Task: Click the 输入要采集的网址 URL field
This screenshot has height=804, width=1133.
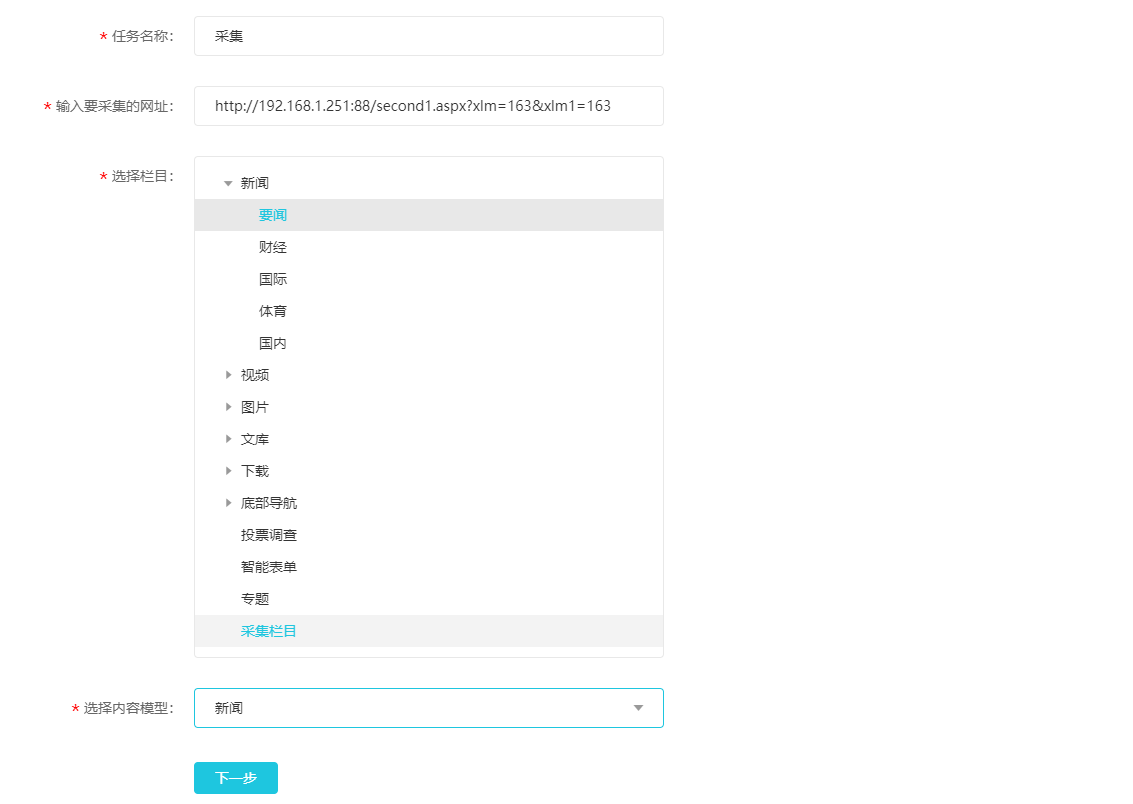Action: coord(428,106)
